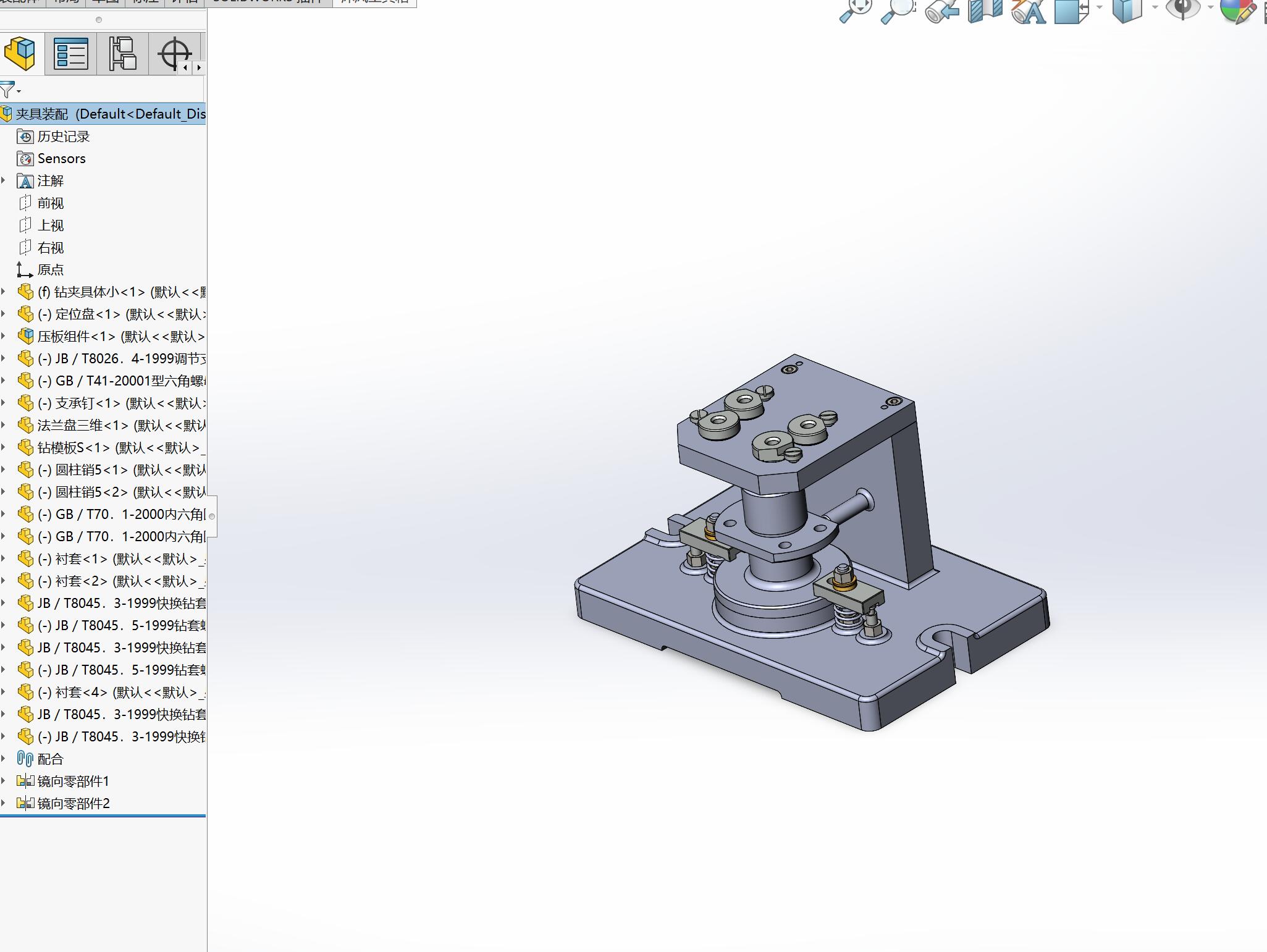
Task: Click the 支承钉<1> part icon
Action: 25,403
